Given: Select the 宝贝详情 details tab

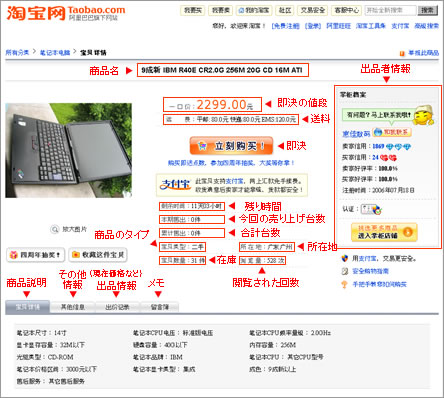Looking at the screenshot, I should point(28,307).
